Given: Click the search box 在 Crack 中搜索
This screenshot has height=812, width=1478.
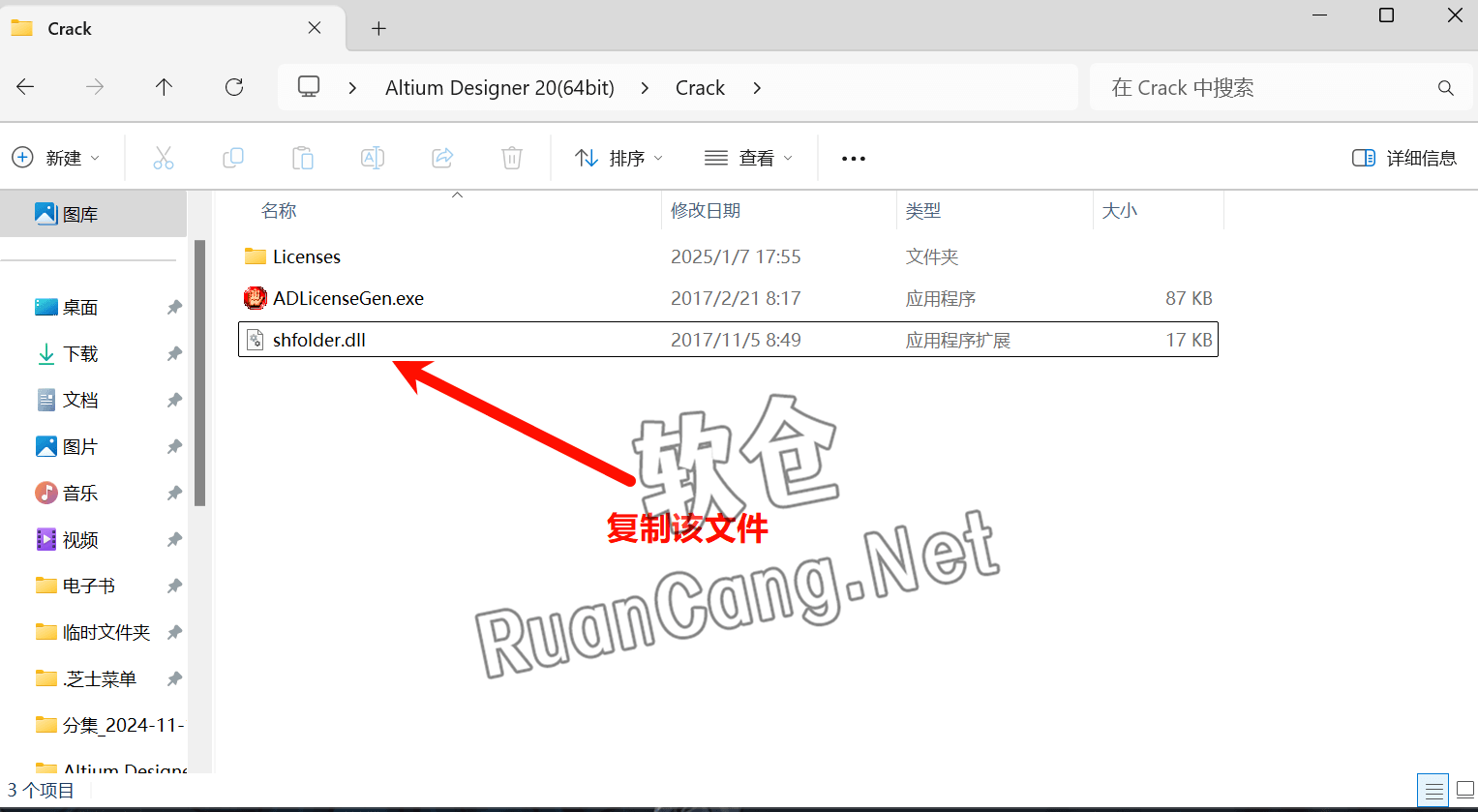Looking at the screenshot, I should click(1282, 88).
